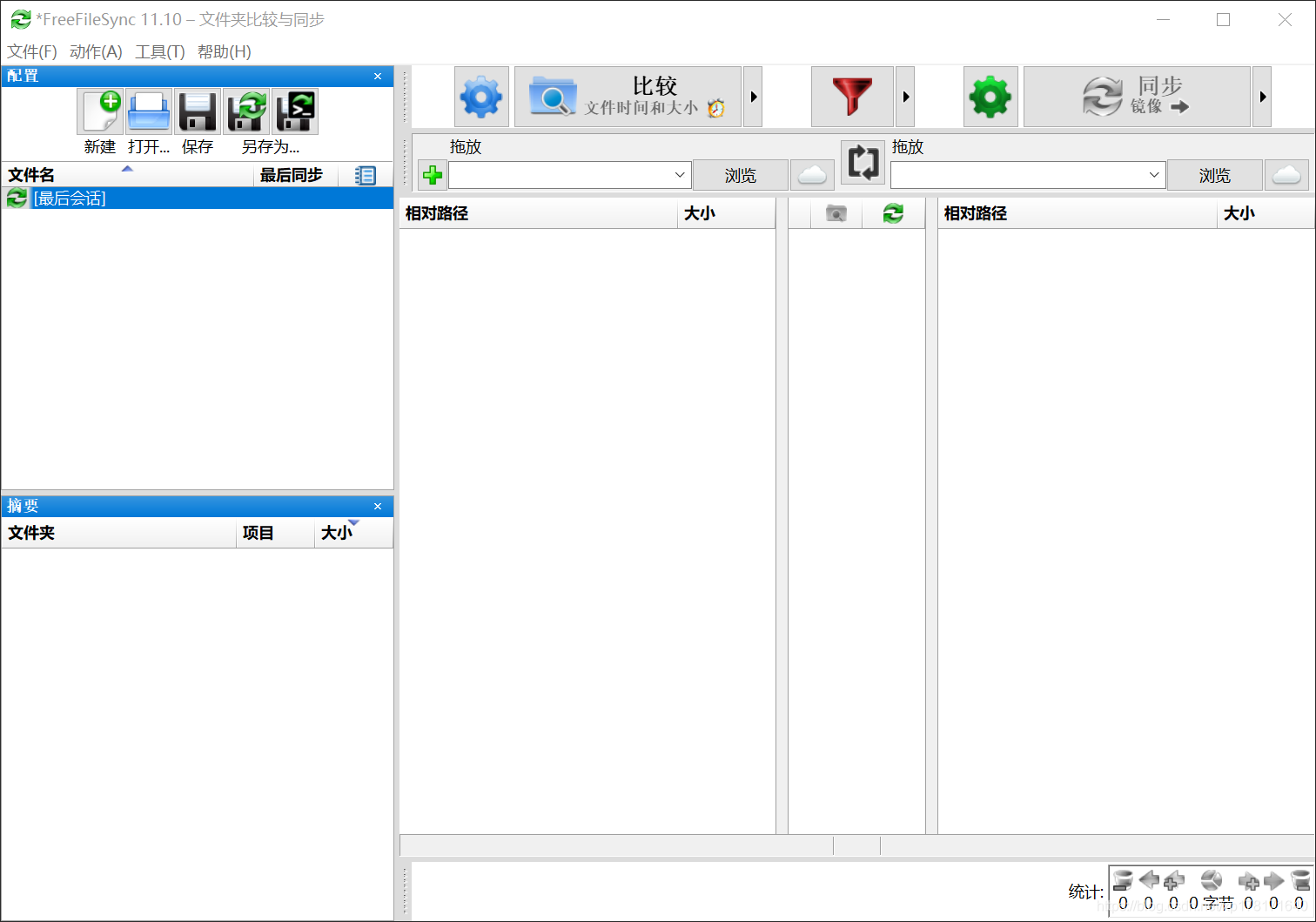Viewport: 1316px width, 922px height.
Task: Sort right grid by 大小 column
Action: [x=1266, y=213]
